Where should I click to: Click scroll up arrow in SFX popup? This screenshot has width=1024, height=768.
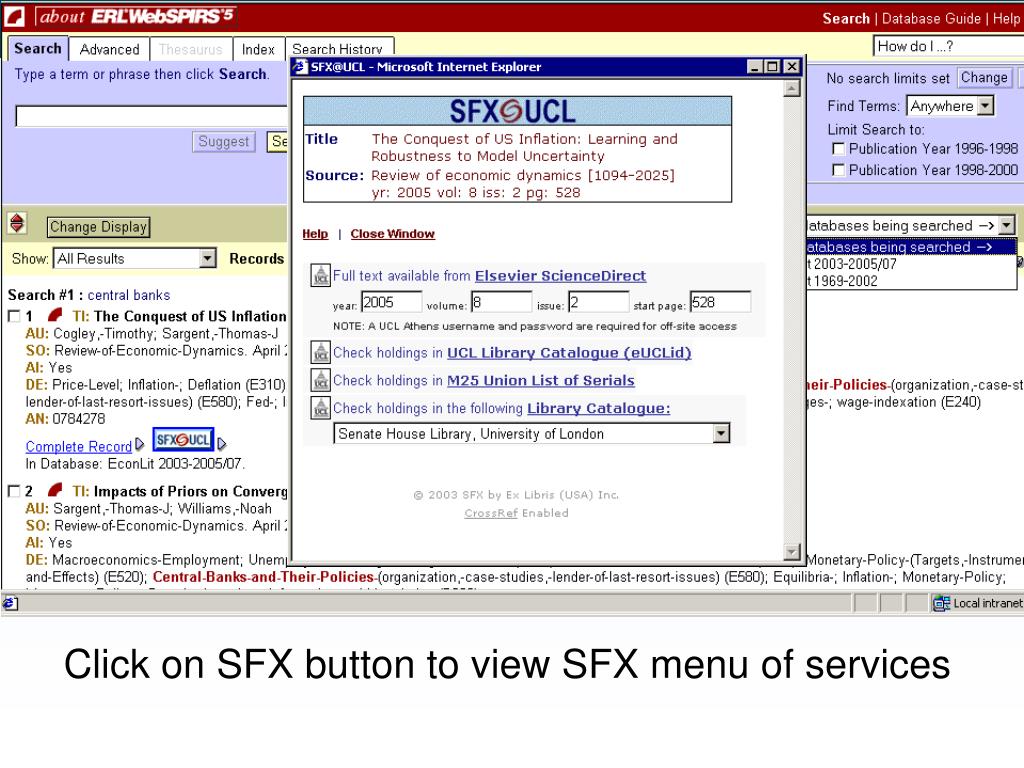coord(792,88)
